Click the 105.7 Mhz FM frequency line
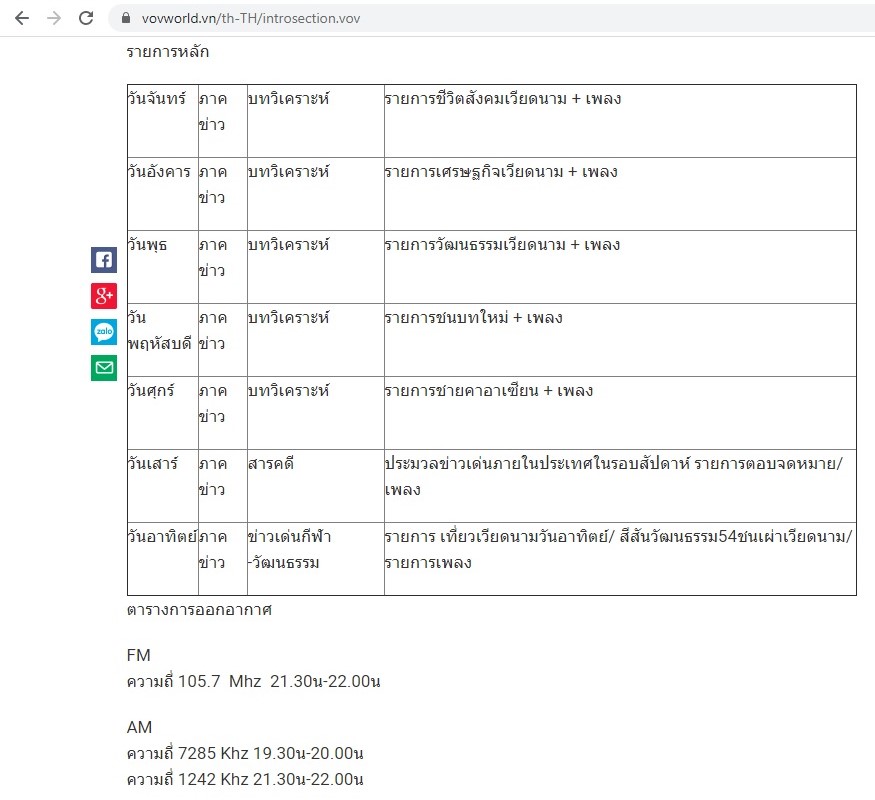 pos(254,682)
